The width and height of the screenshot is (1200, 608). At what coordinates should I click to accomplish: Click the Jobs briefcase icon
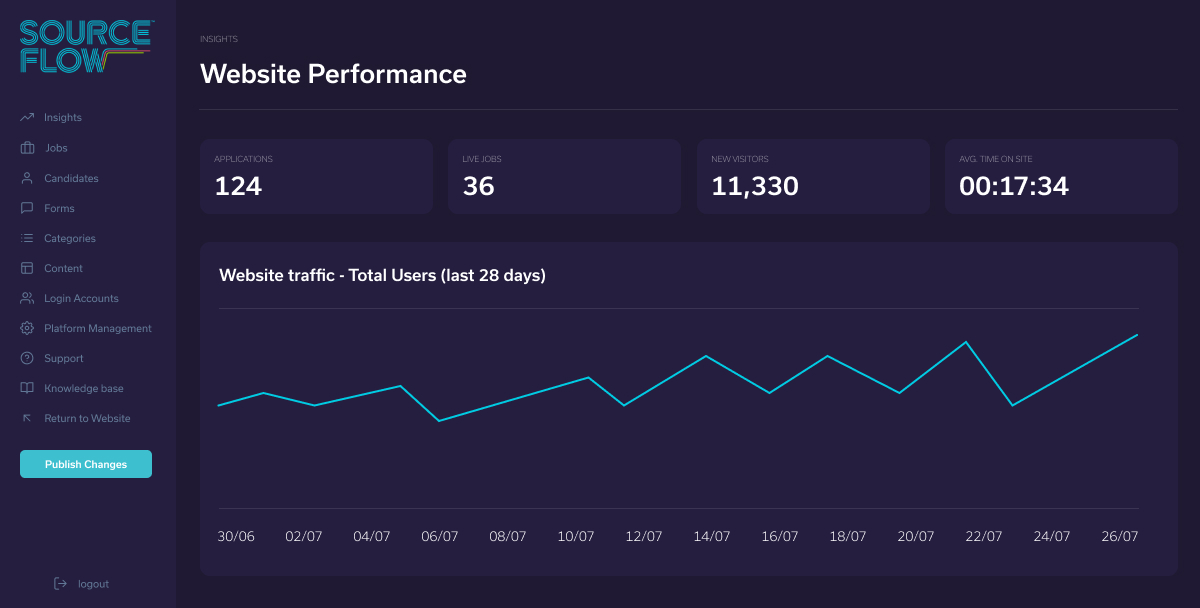click(27, 148)
